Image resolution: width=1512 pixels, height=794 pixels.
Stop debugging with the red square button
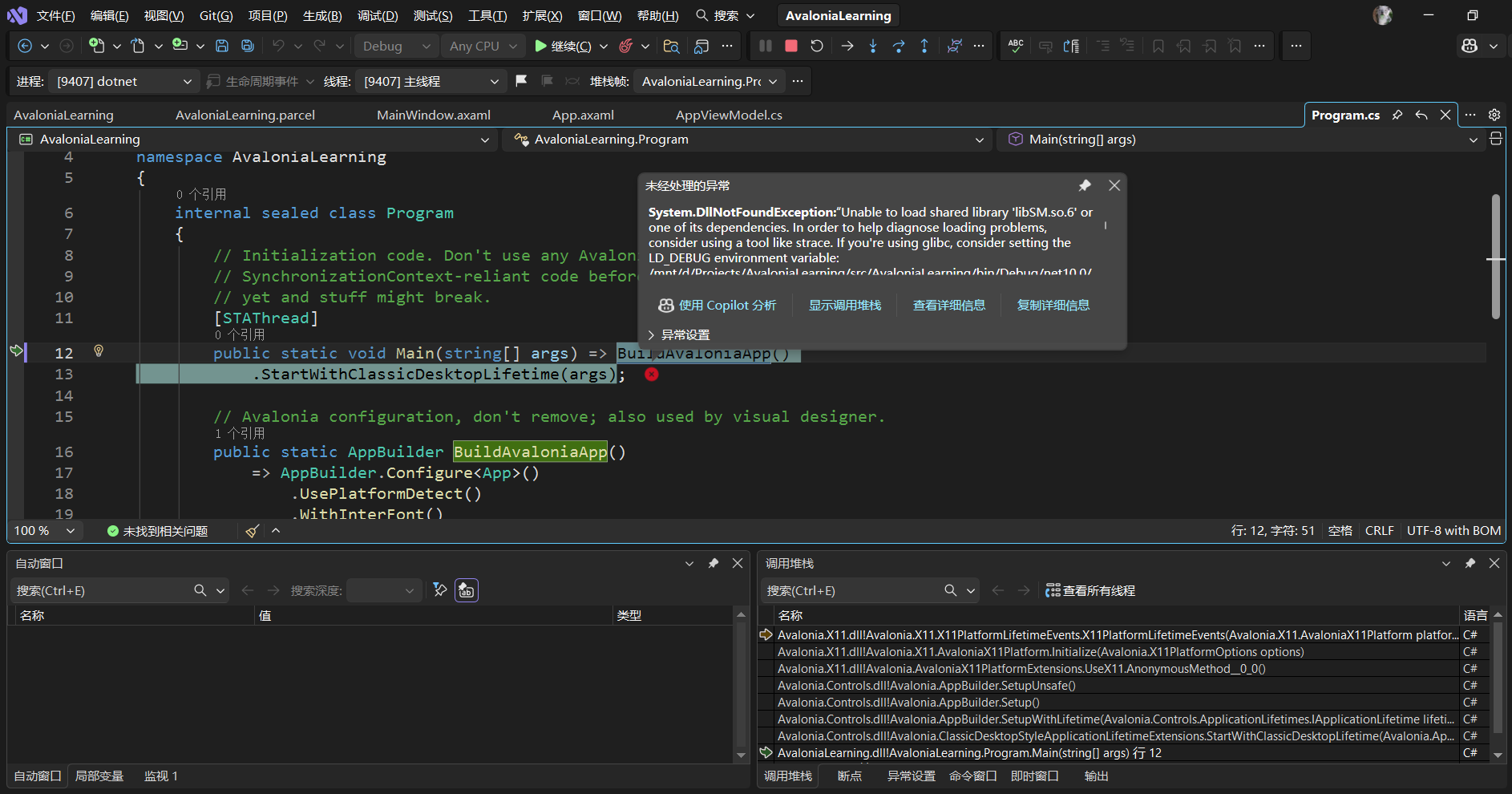pos(790,47)
